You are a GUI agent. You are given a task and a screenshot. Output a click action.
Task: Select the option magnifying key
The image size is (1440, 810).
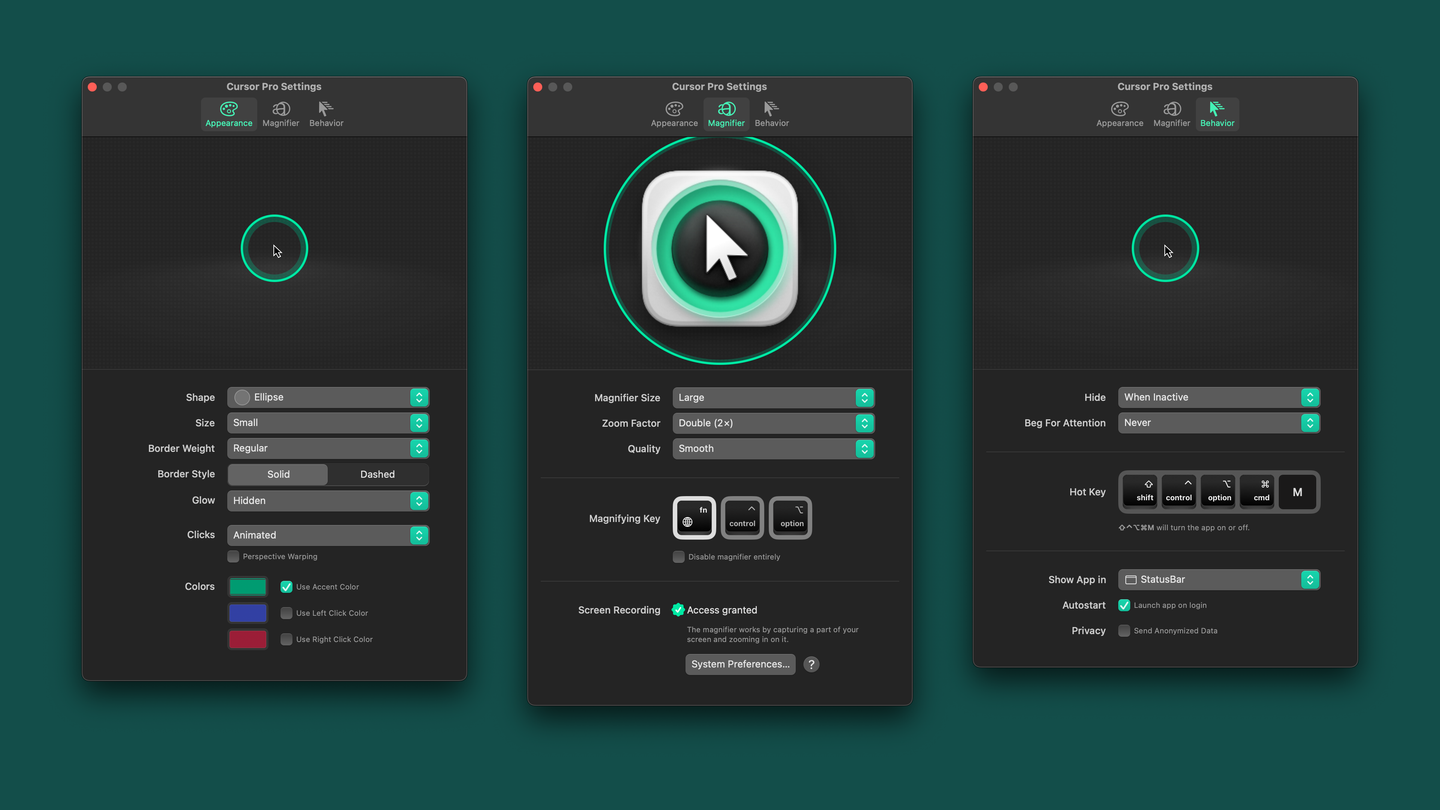pyautogui.click(x=791, y=517)
